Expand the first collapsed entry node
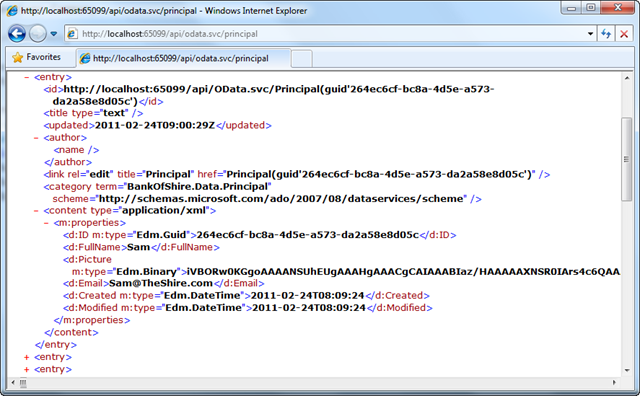640x396 pixels. [x=27, y=358]
